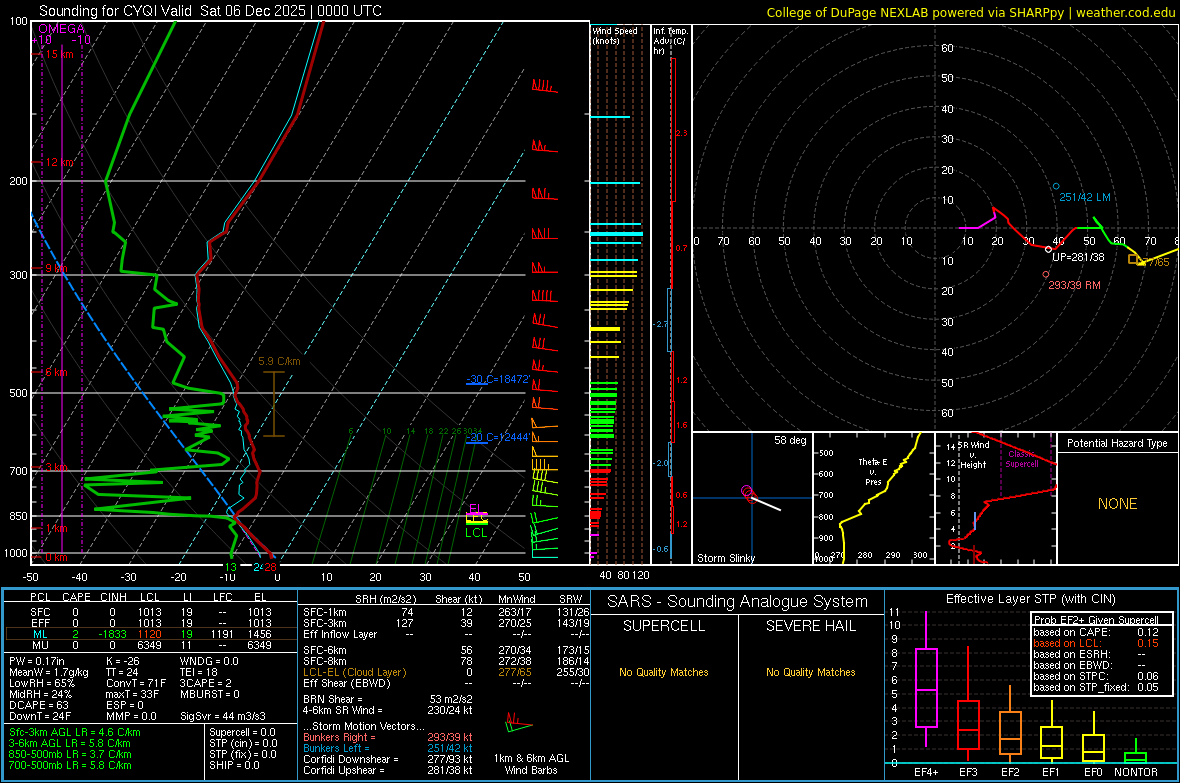The height and width of the screenshot is (783, 1180).
Task: Click the weather.cod.edu NEXLAB credit text
Action: [971, 12]
